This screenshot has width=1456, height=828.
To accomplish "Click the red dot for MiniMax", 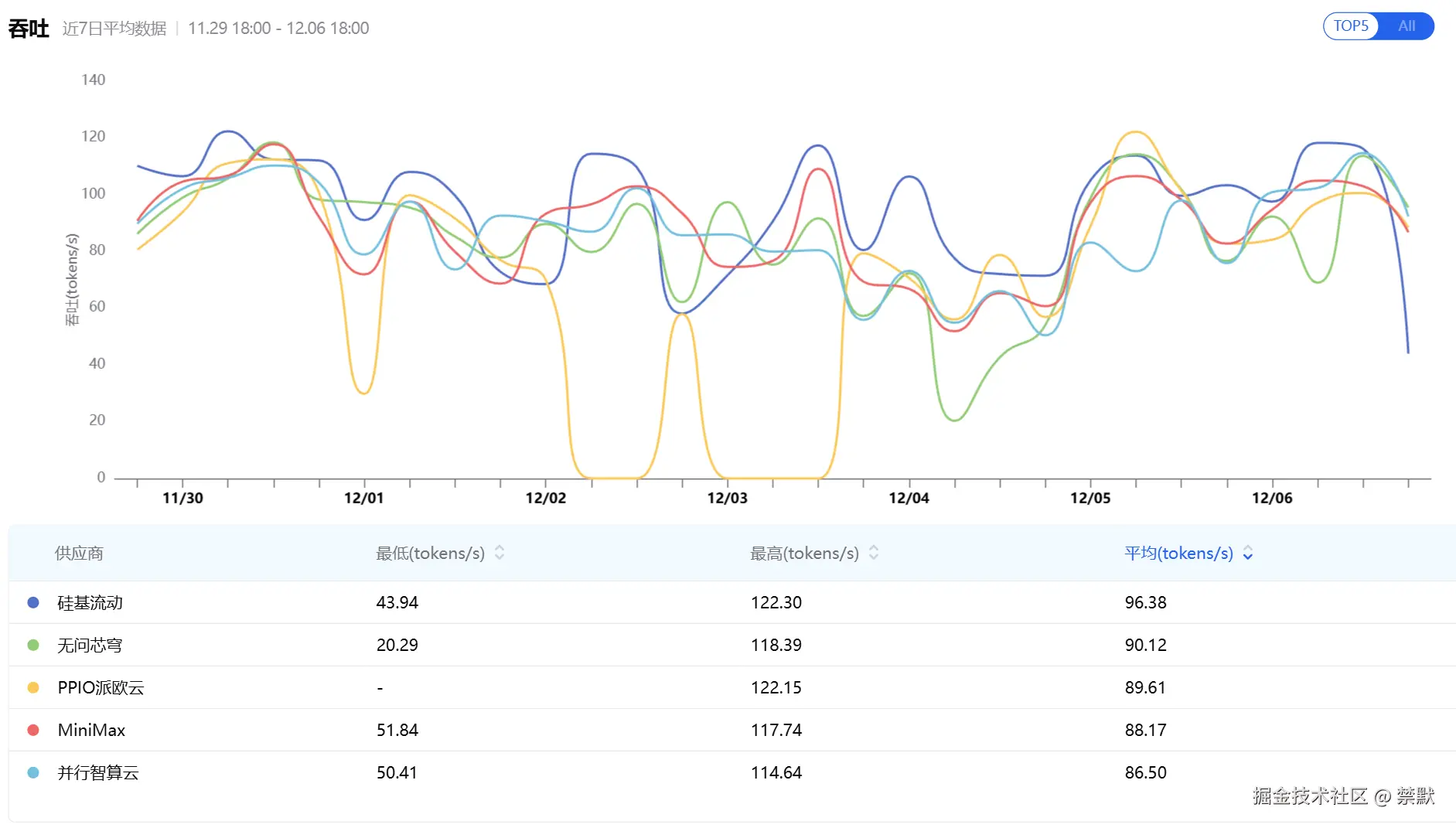I will pyautogui.click(x=33, y=730).
